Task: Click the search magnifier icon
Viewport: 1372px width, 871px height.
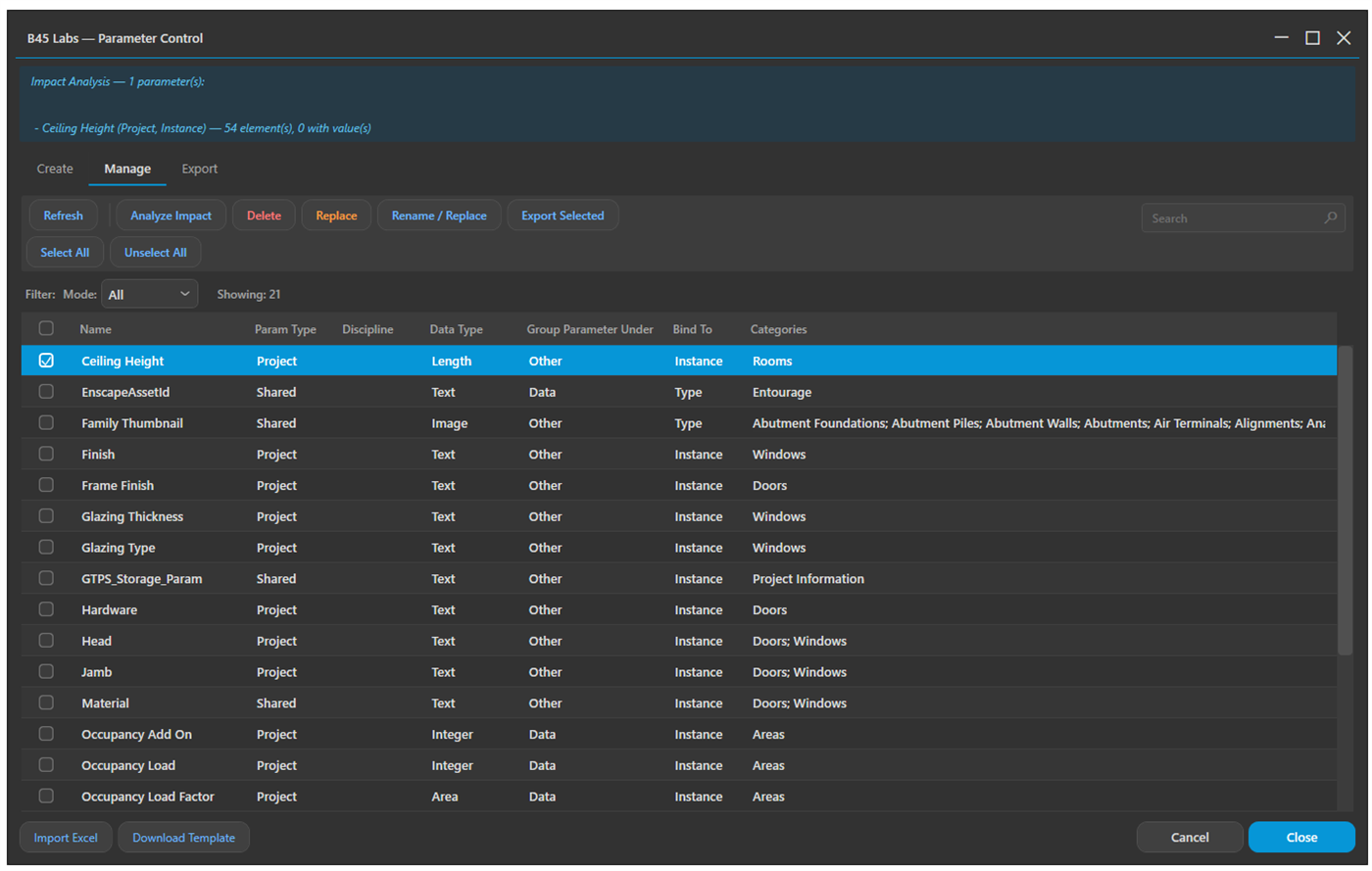Action: pos(1330,218)
